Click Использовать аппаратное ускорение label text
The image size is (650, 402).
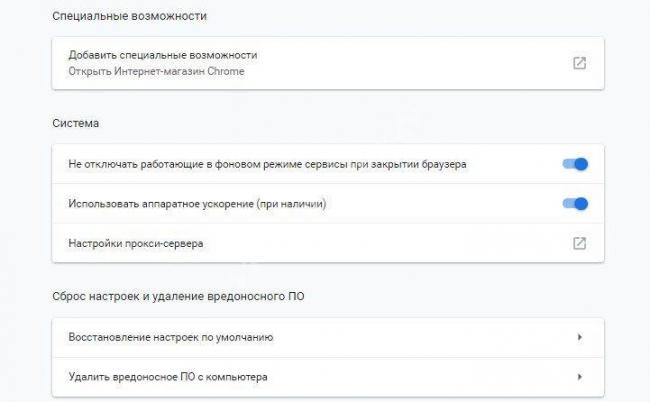click(x=197, y=204)
